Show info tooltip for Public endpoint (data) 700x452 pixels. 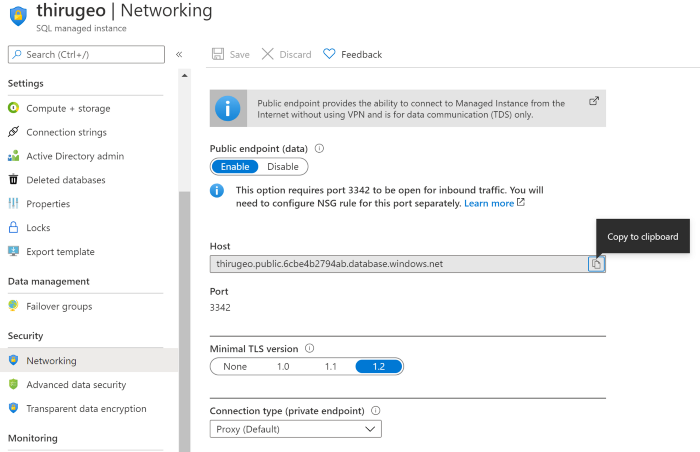click(319, 148)
